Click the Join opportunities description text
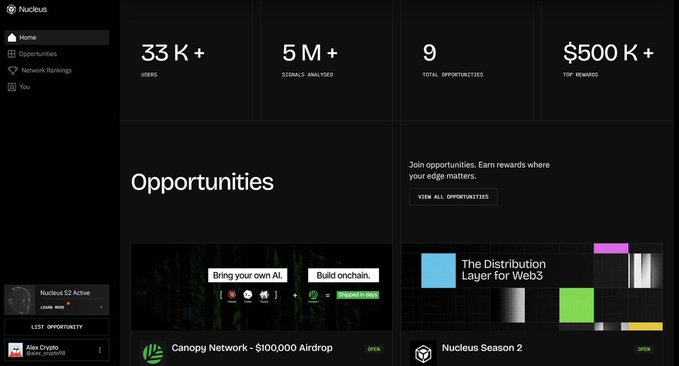 479,170
